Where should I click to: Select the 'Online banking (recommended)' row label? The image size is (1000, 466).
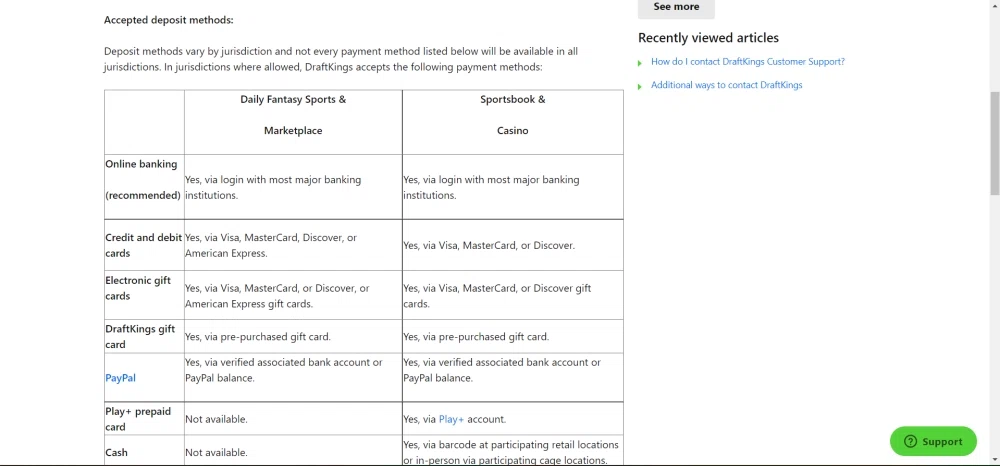point(141,180)
